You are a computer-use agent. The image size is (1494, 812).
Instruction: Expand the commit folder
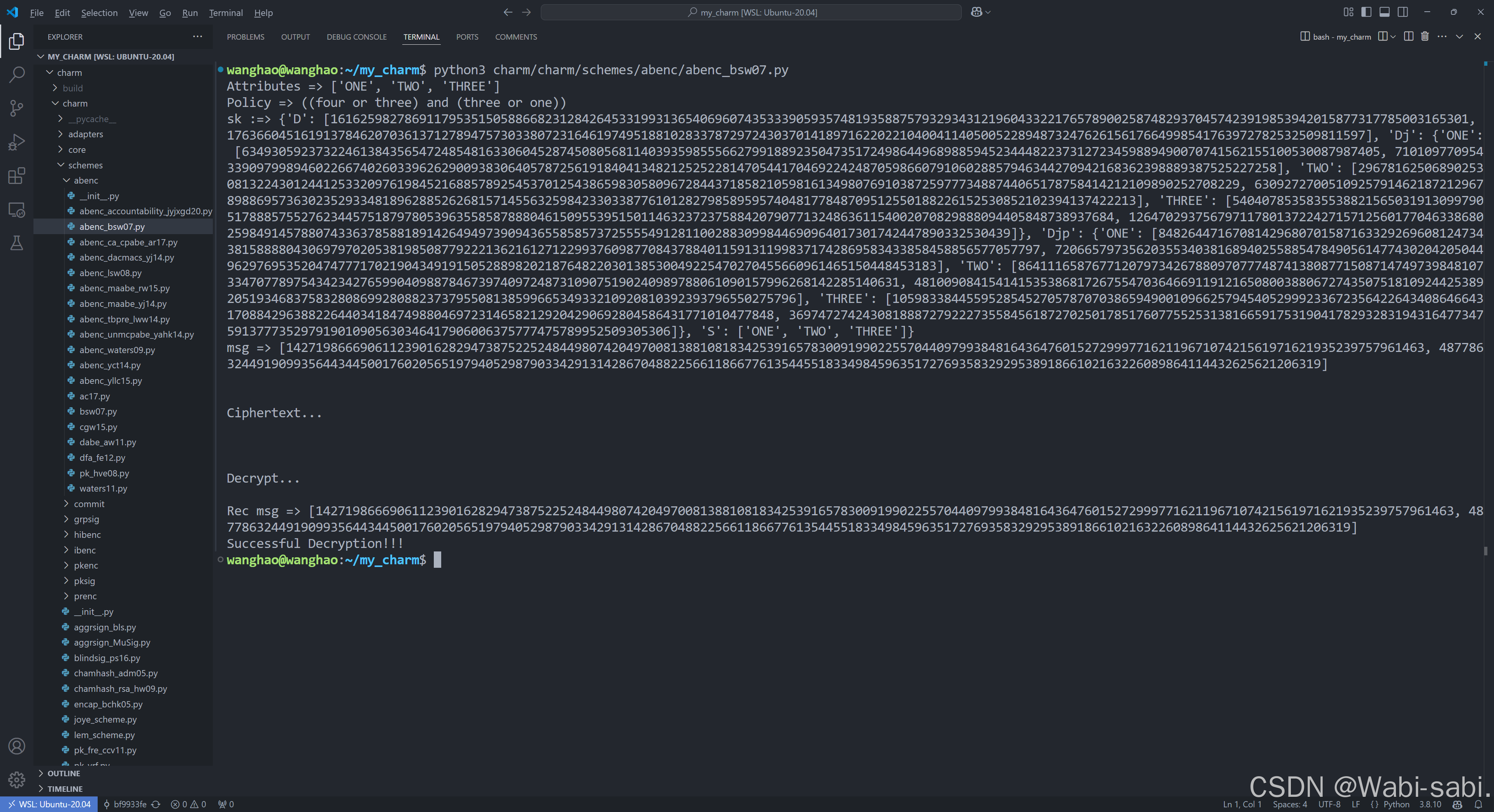(x=89, y=504)
